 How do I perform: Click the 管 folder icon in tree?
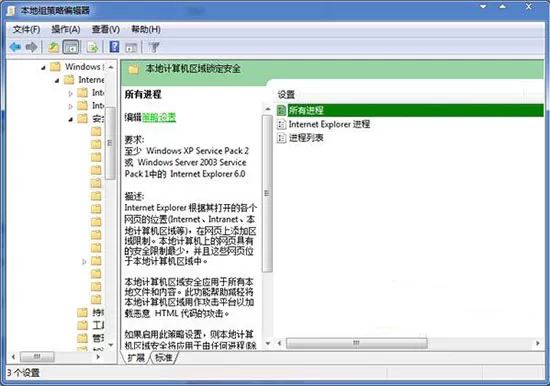[x=82, y=338]
